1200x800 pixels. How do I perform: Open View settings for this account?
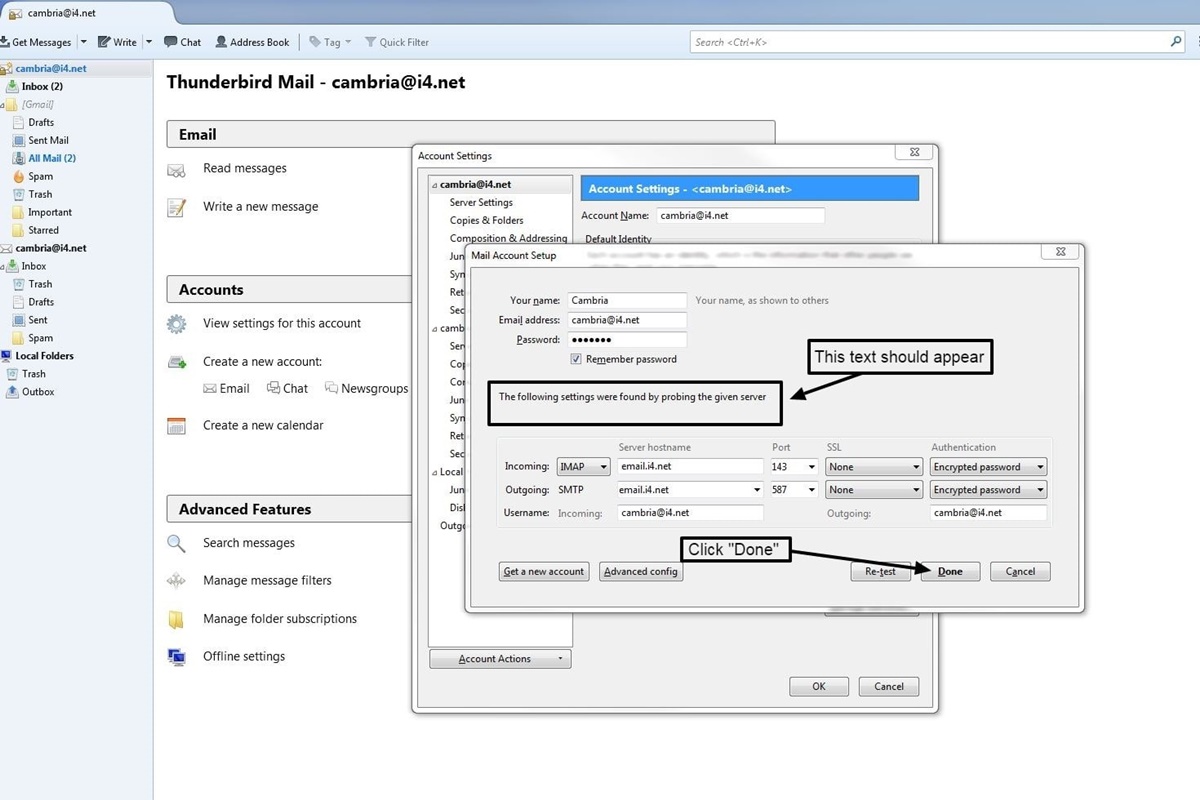coord(282,323)
